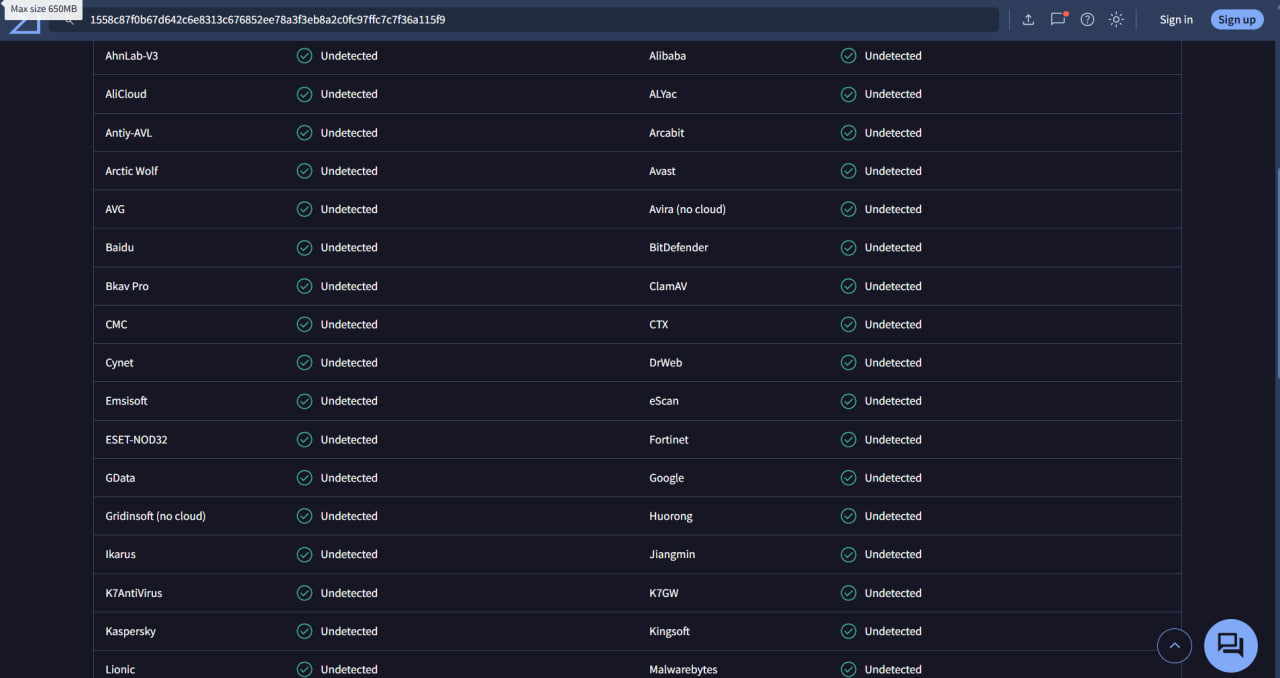Click the checkmark icon in Google row
1280x678 pixels.
pos(848,478)
